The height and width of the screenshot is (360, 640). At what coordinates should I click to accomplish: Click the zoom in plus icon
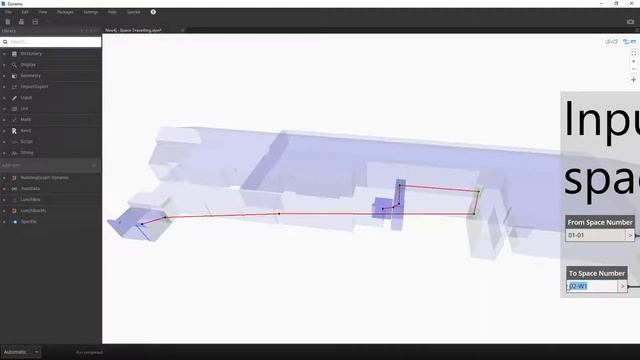pyautogui.click(x=633, y=61)
